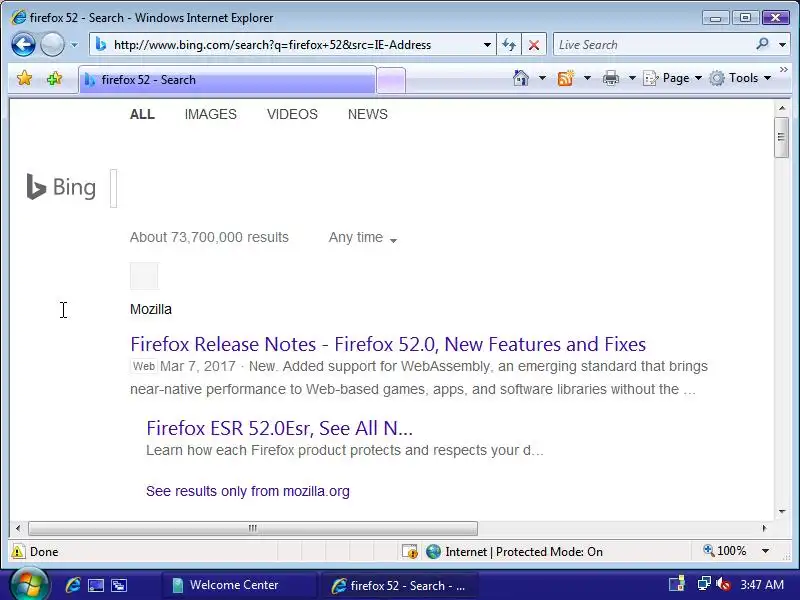Click the RSS Feeds icon

[565, 78]
